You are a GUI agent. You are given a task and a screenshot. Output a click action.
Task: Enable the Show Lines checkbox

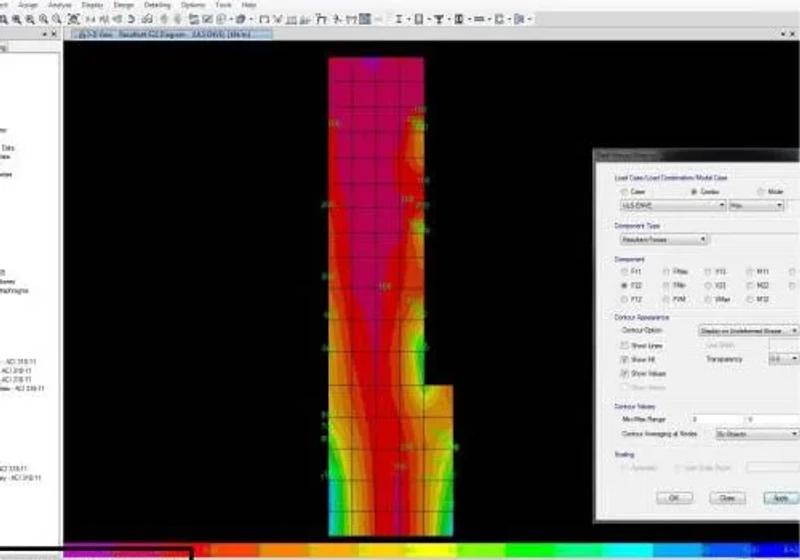click(x=624, y=346)
